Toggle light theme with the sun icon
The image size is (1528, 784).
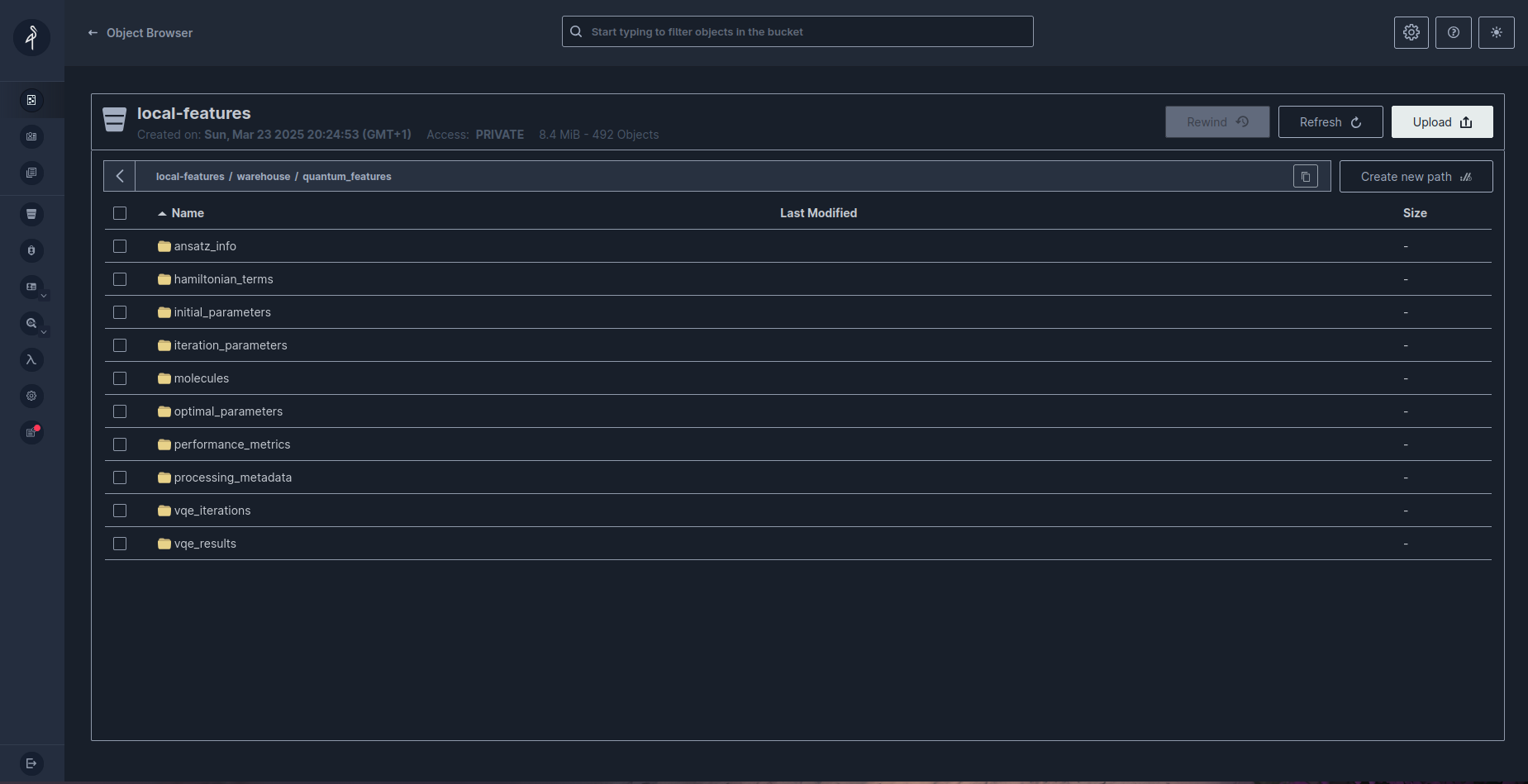(x=1496, y=32)
